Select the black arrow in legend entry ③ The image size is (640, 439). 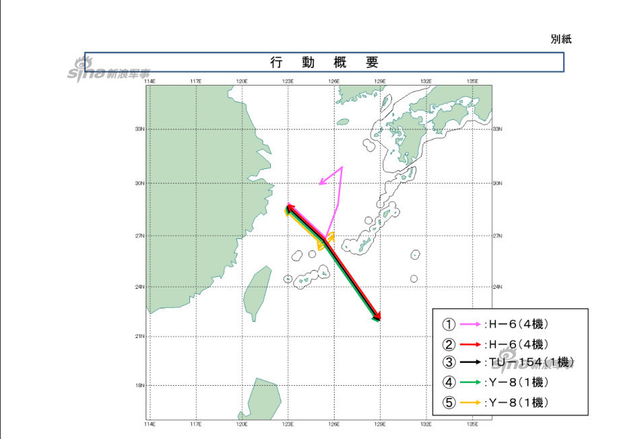[x=471, y=362]
